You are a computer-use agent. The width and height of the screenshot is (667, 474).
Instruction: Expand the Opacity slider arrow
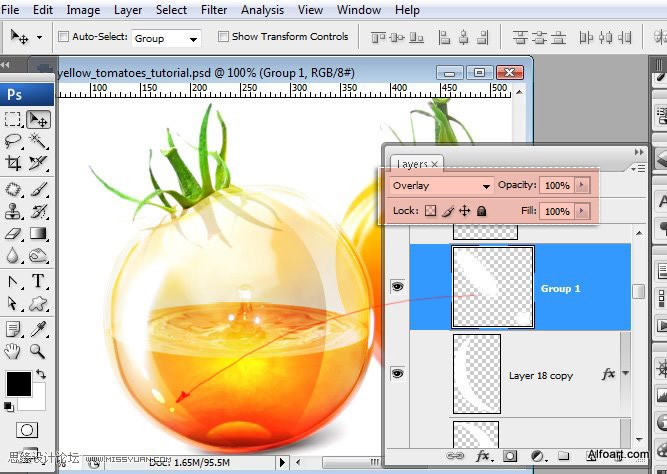(582, 185)
